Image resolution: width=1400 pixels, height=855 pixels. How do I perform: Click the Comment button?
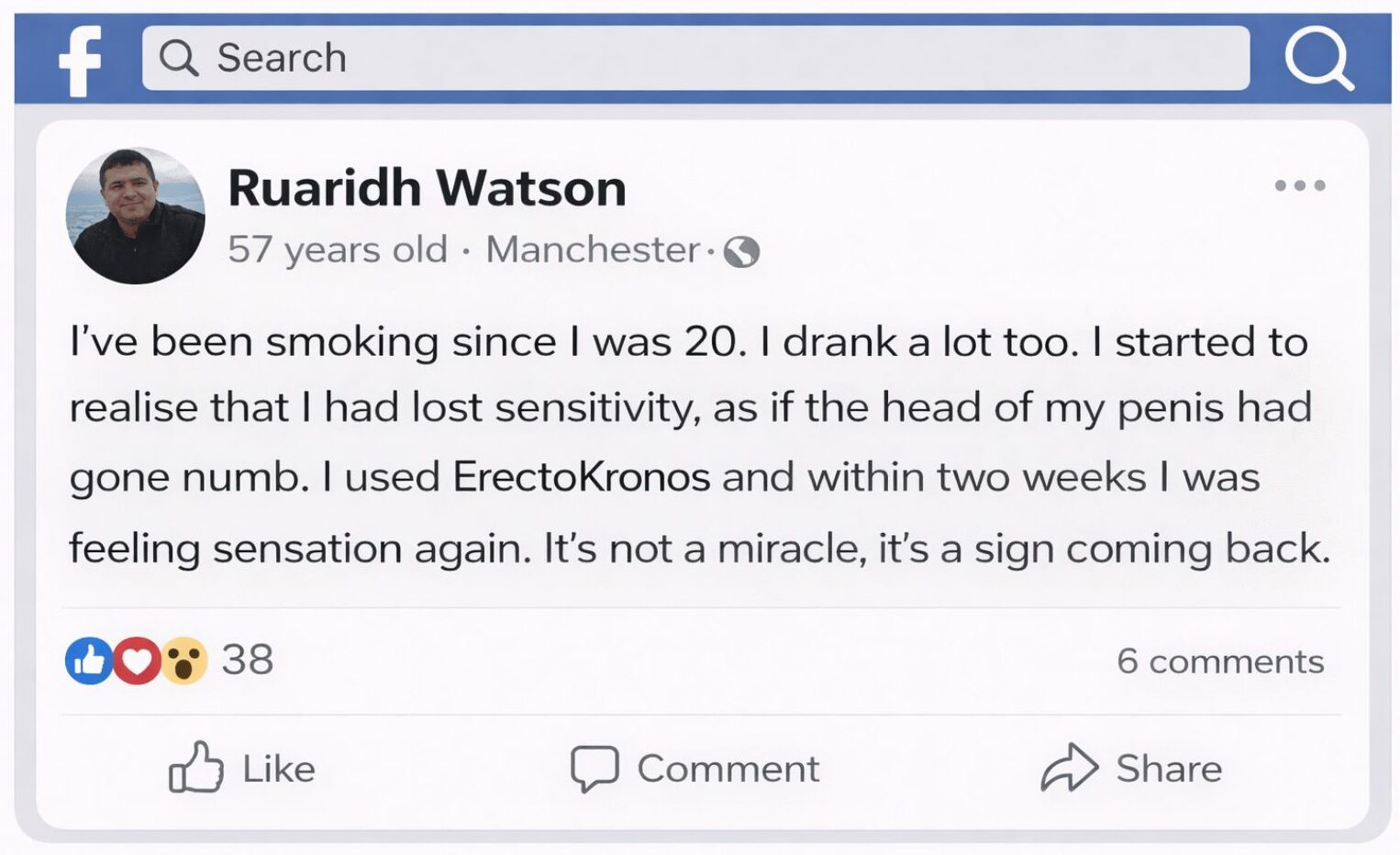click(695, 768)
